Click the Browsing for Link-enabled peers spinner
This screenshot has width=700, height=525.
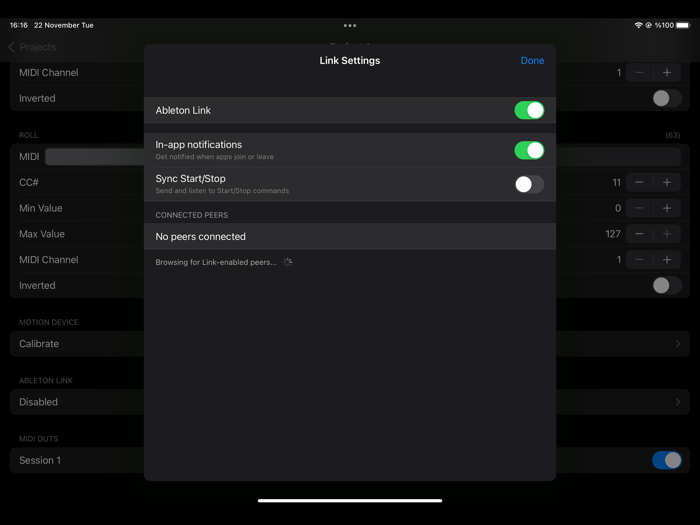coord(288,262)
